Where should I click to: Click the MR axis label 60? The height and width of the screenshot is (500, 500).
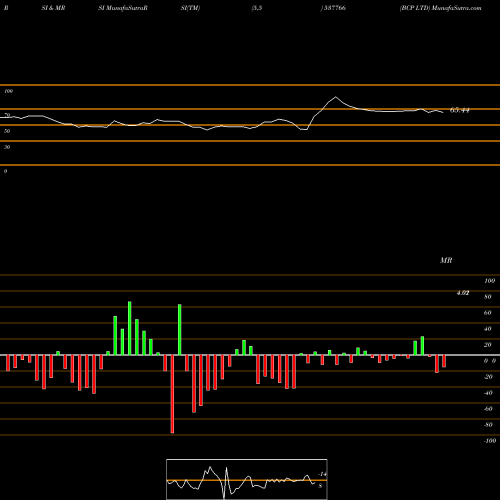[x=488, y=313]
